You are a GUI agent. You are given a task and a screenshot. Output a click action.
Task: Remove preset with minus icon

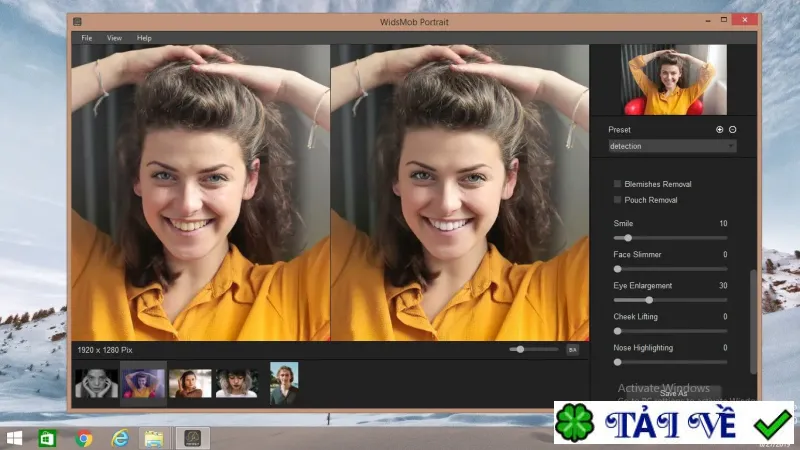coord(733,130)
